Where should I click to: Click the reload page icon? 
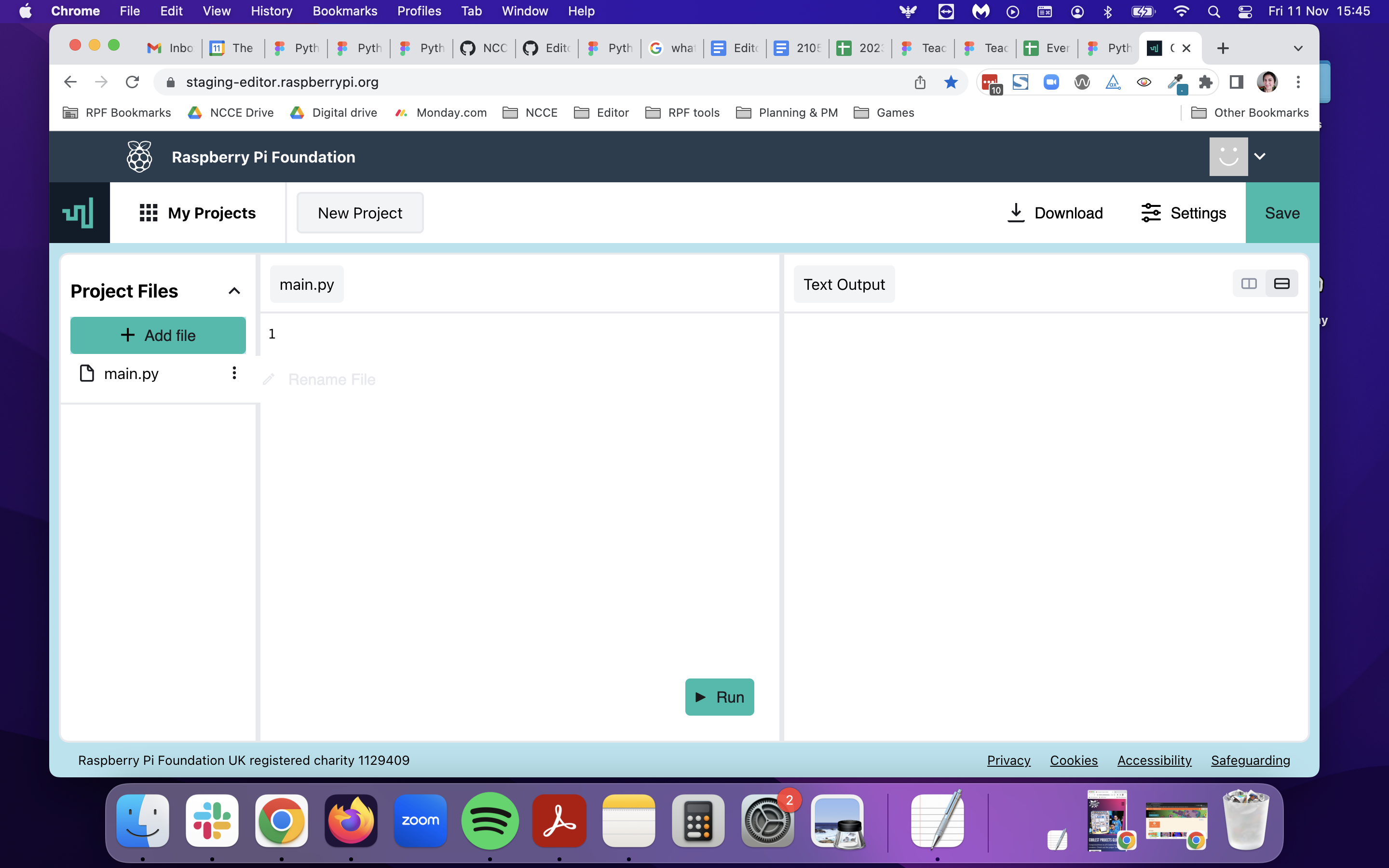[132, 82]
